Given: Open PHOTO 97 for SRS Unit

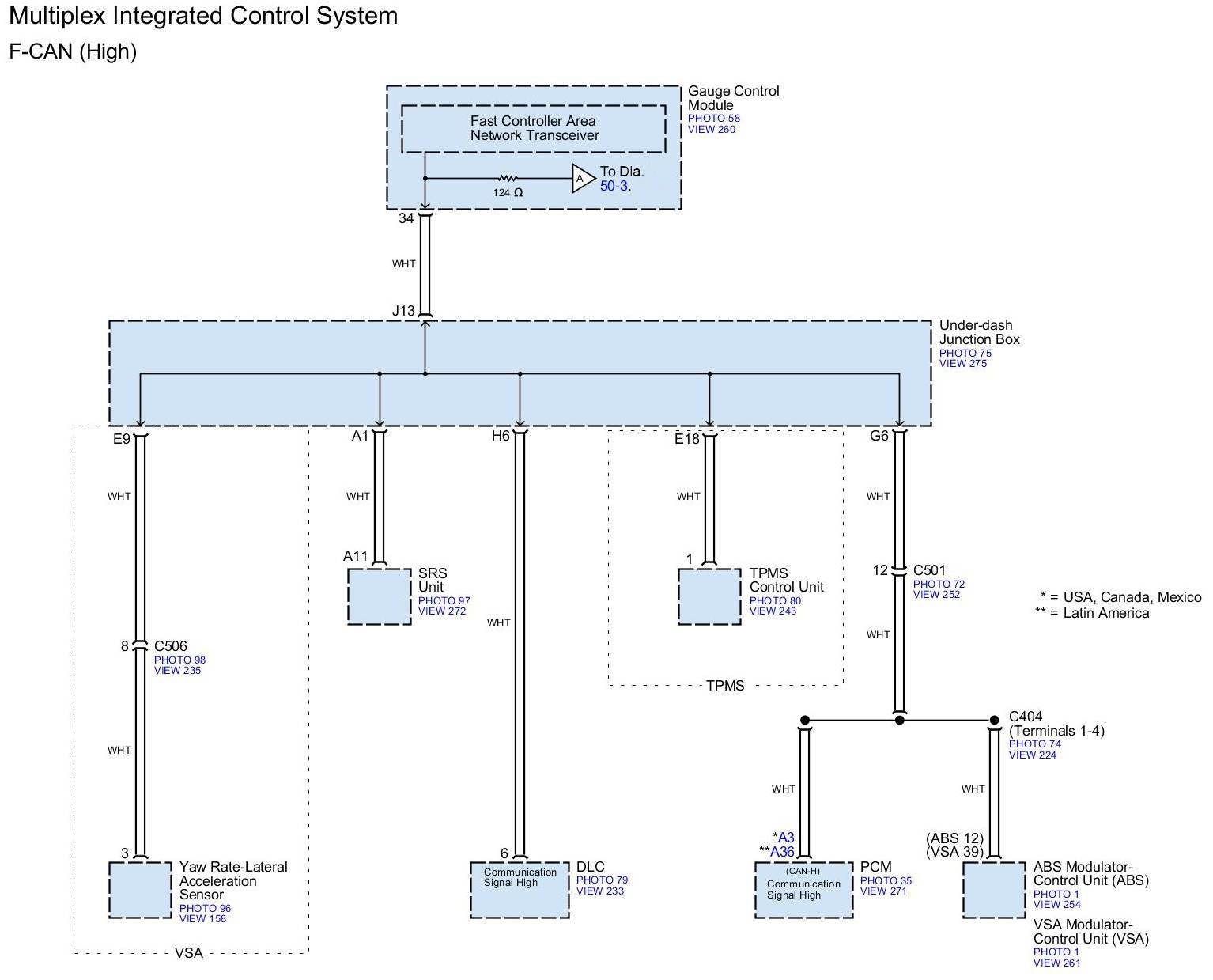Looking at the screenshot, I should (444, 601).
